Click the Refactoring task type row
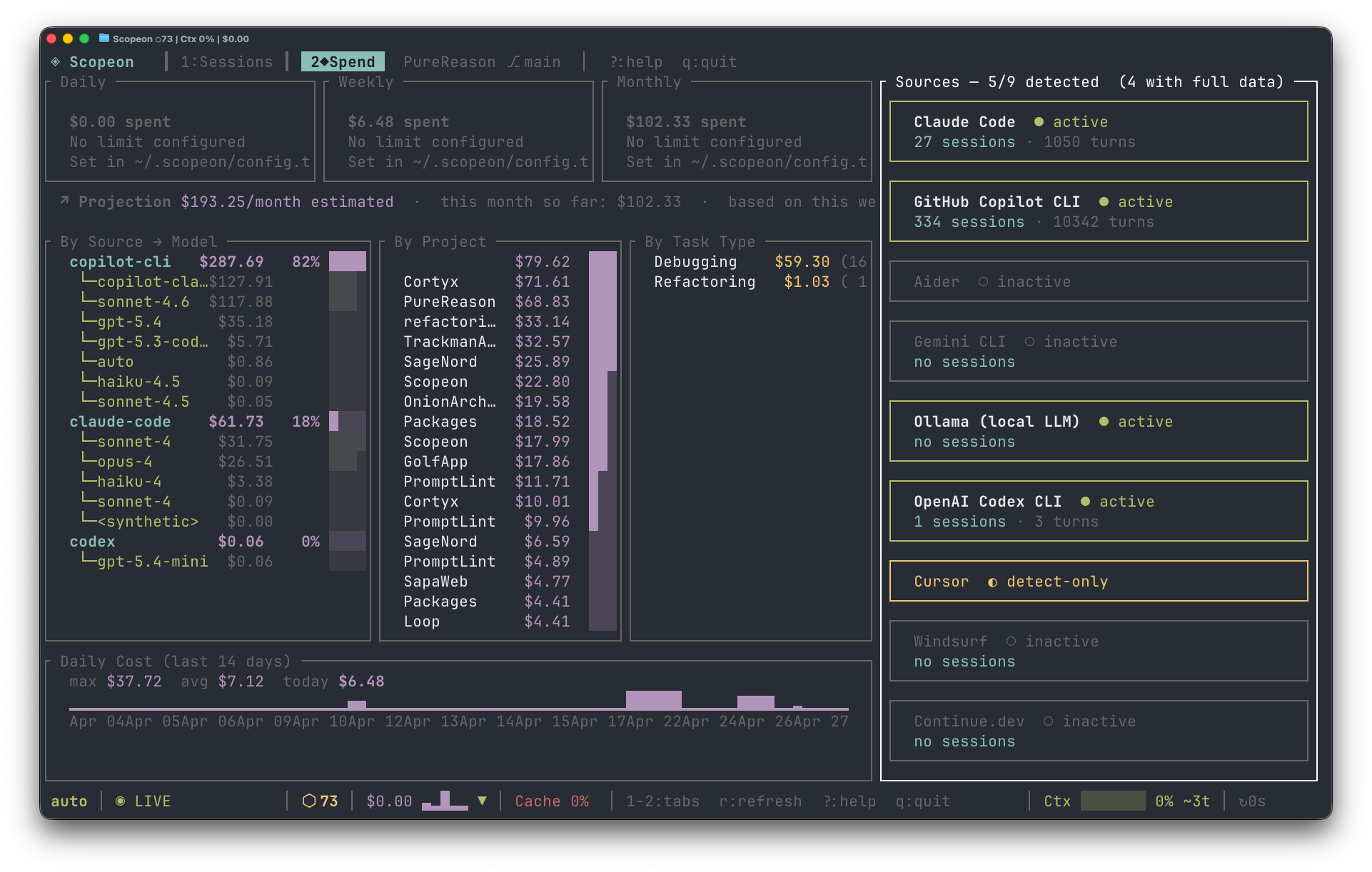1372x872 pixels. pos(760,282)
